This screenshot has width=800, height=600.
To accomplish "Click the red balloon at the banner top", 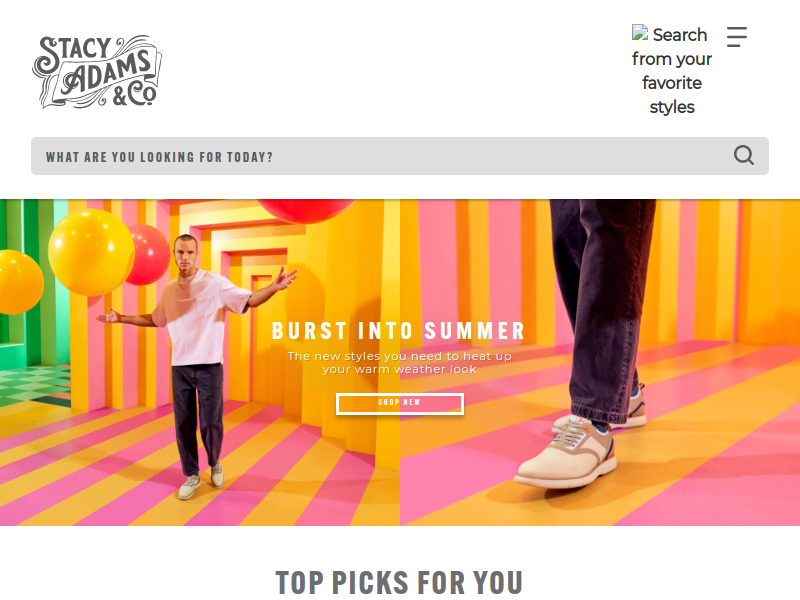I will (305, 210).
